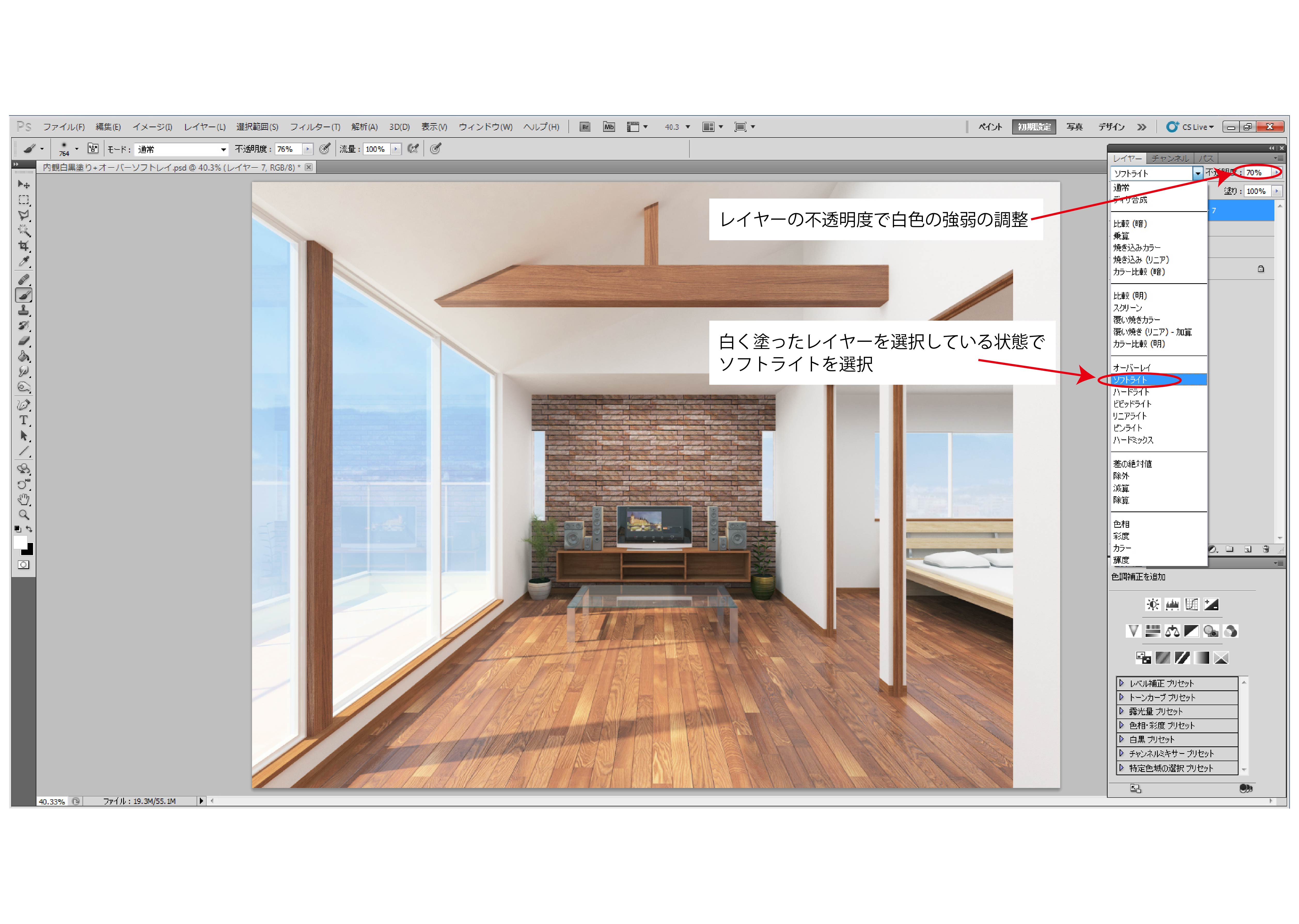
Task: Toggle airbrush mode next to flow
Action: (414, 149)
